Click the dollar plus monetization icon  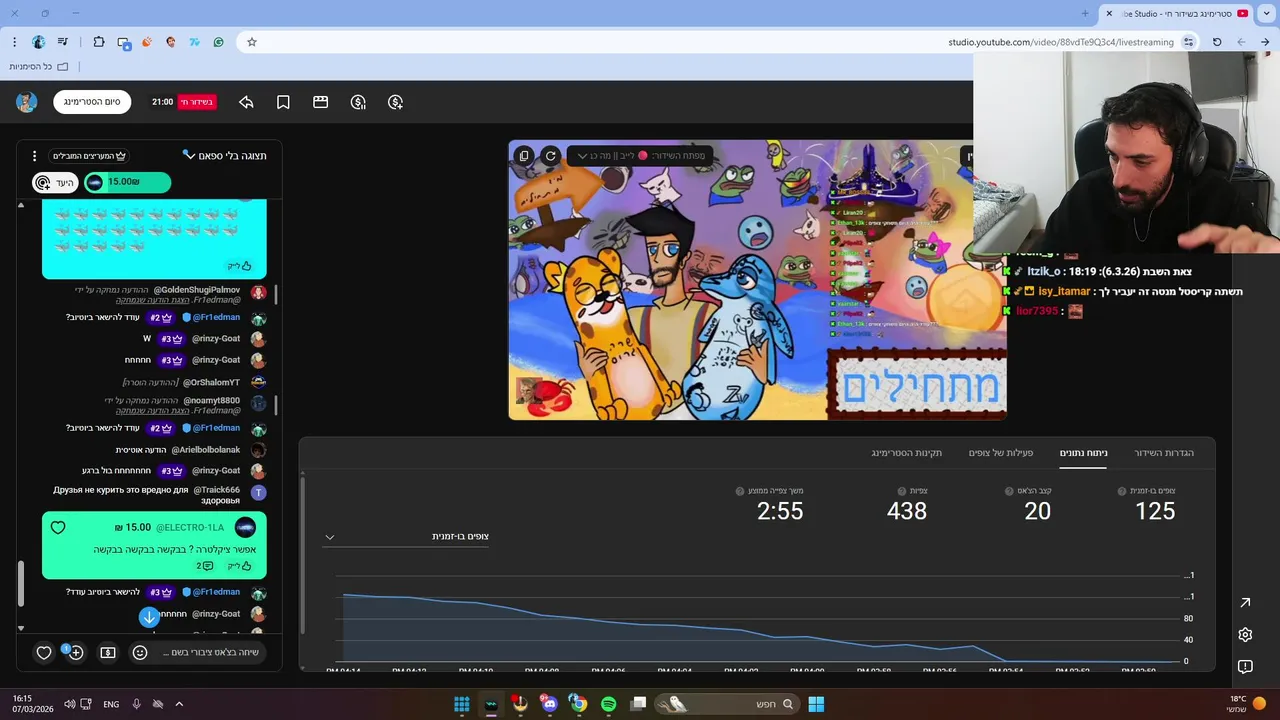(x=395, y=102)
